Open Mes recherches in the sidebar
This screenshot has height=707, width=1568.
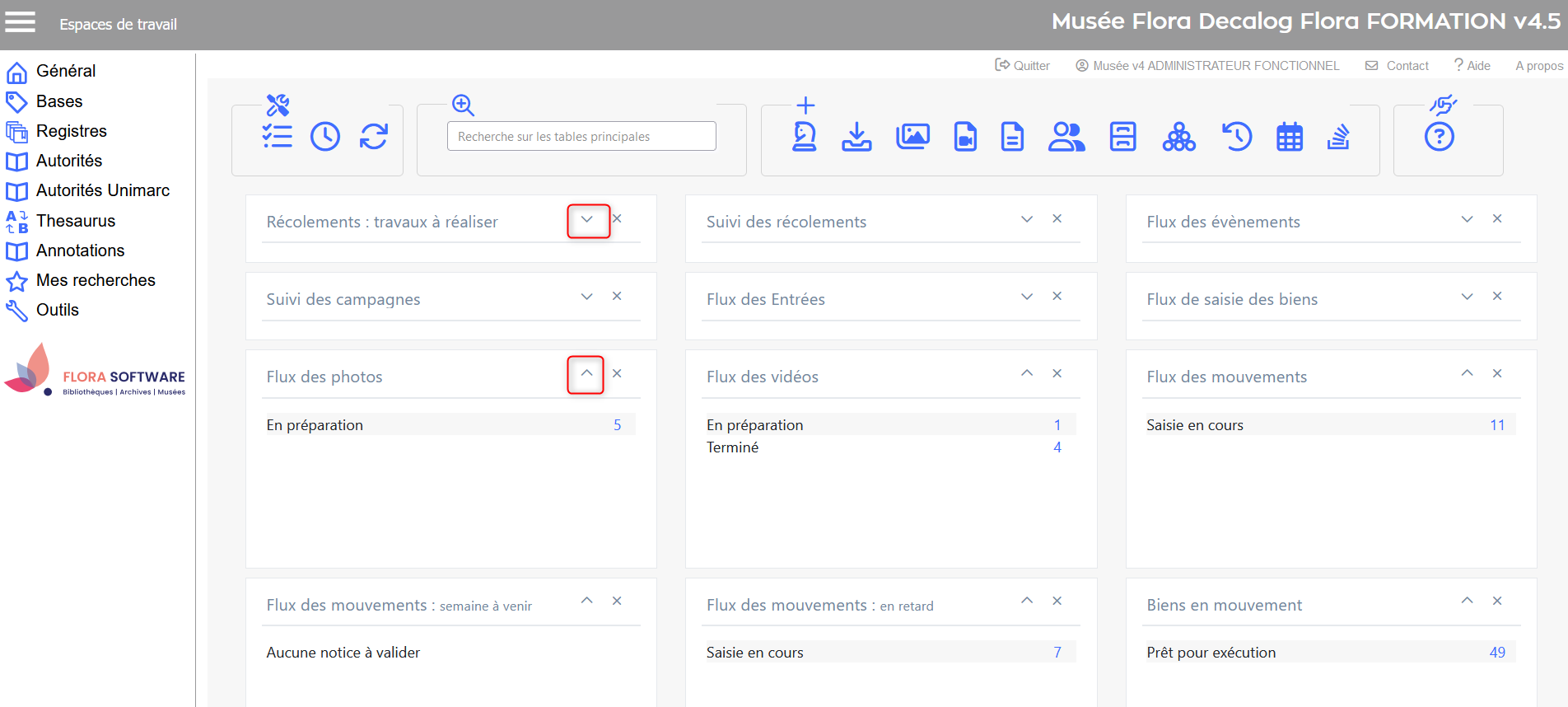[x=96, y=280]
